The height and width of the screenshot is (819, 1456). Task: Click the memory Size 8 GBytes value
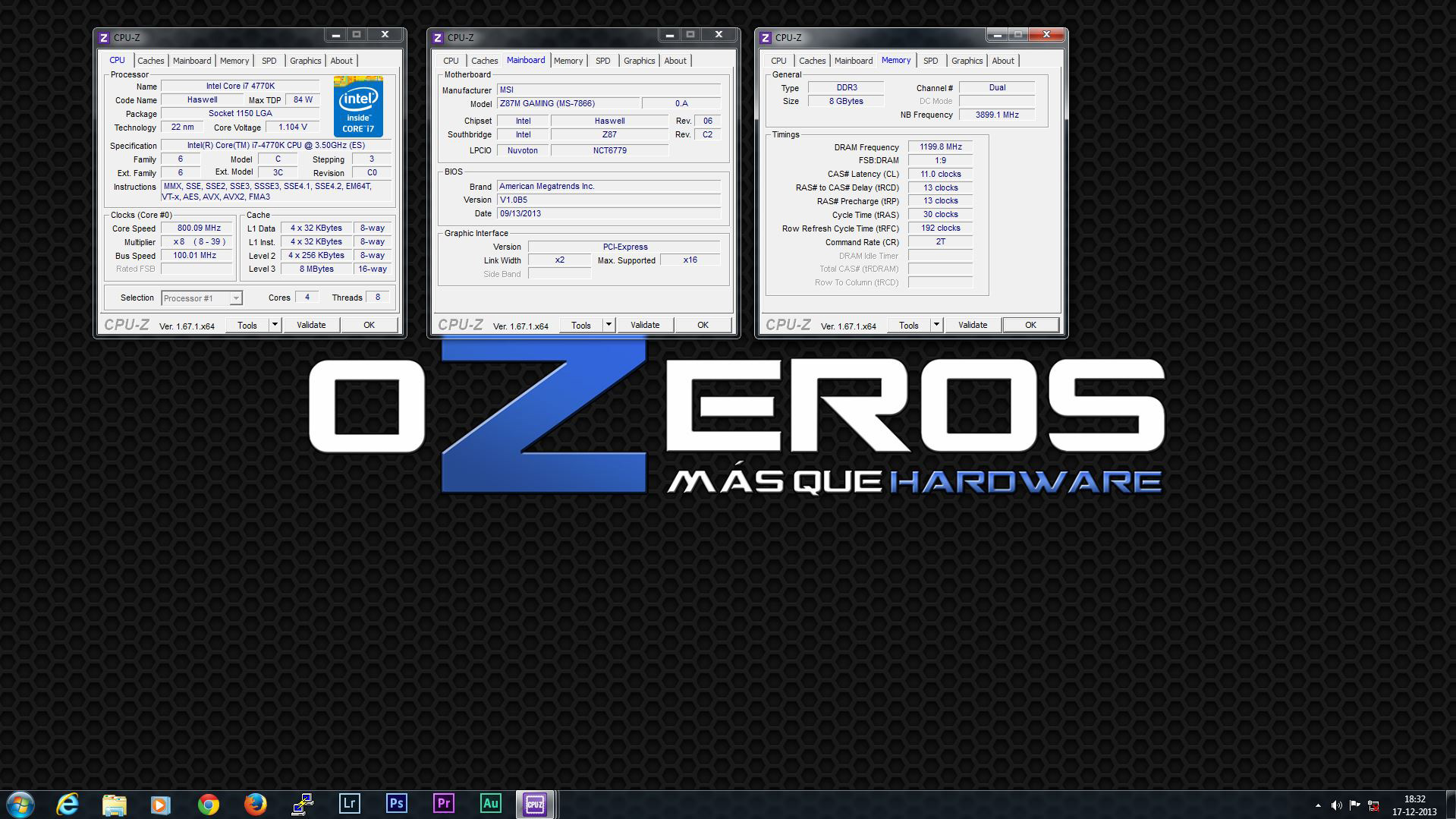pyautogui.click(x=846, y=102)
